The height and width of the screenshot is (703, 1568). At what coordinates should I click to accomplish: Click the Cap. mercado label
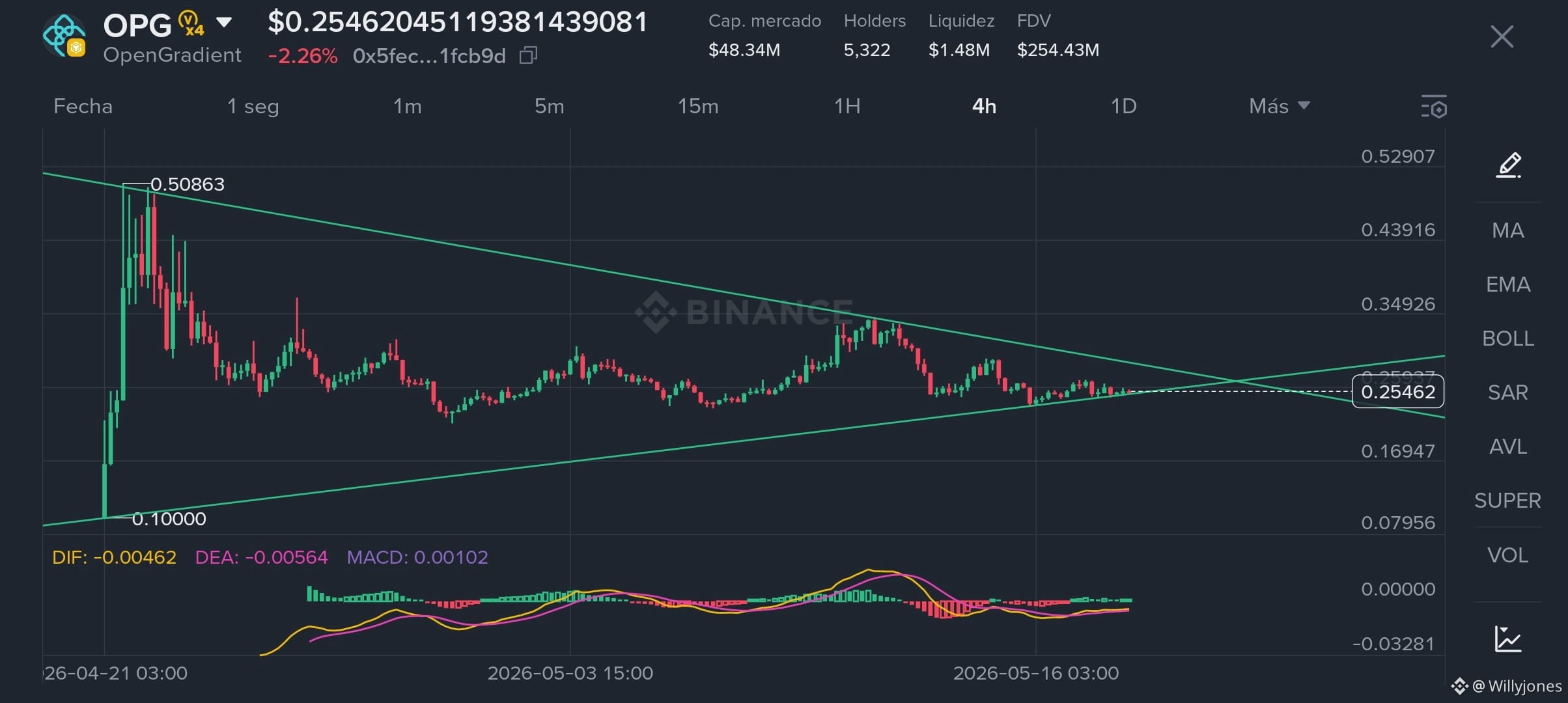click(764, 21)
